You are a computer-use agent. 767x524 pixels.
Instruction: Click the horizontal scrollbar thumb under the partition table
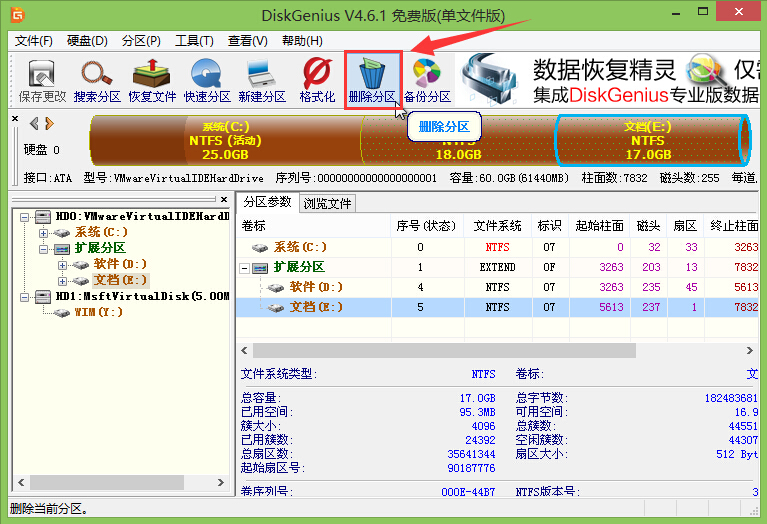click(444, 350)
